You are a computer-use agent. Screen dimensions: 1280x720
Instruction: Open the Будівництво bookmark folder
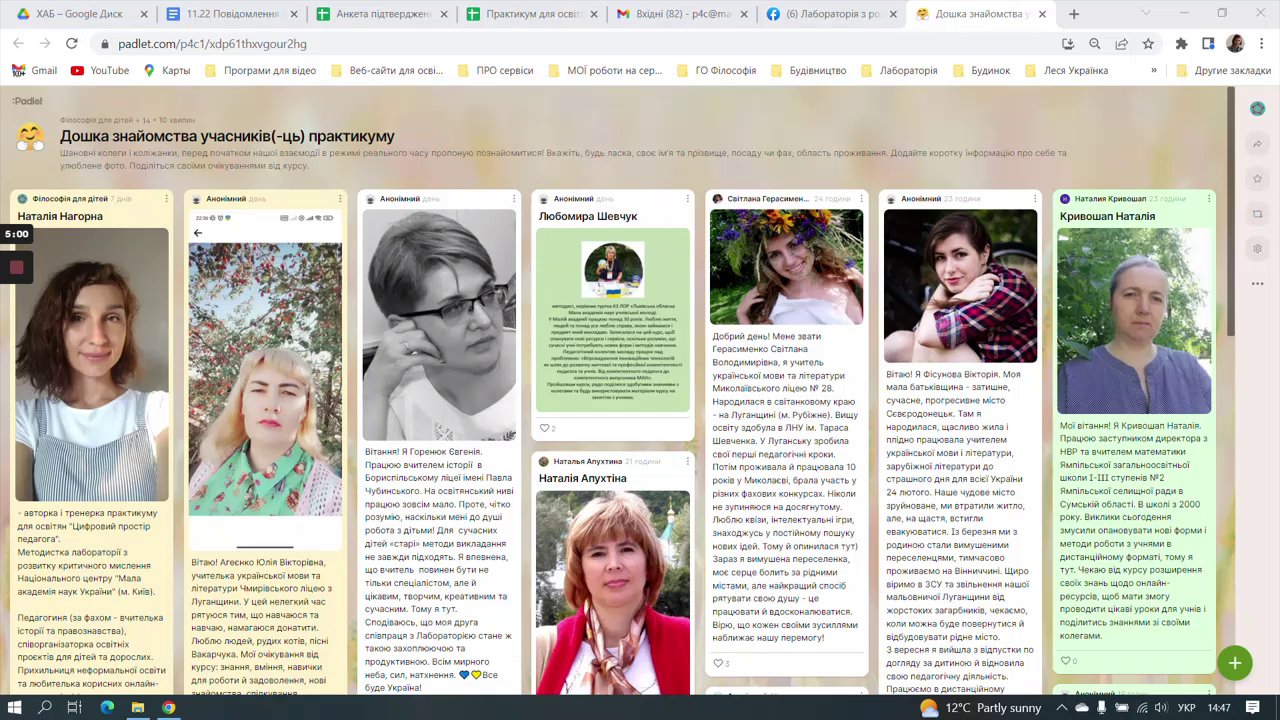click(x=808, y=71)
